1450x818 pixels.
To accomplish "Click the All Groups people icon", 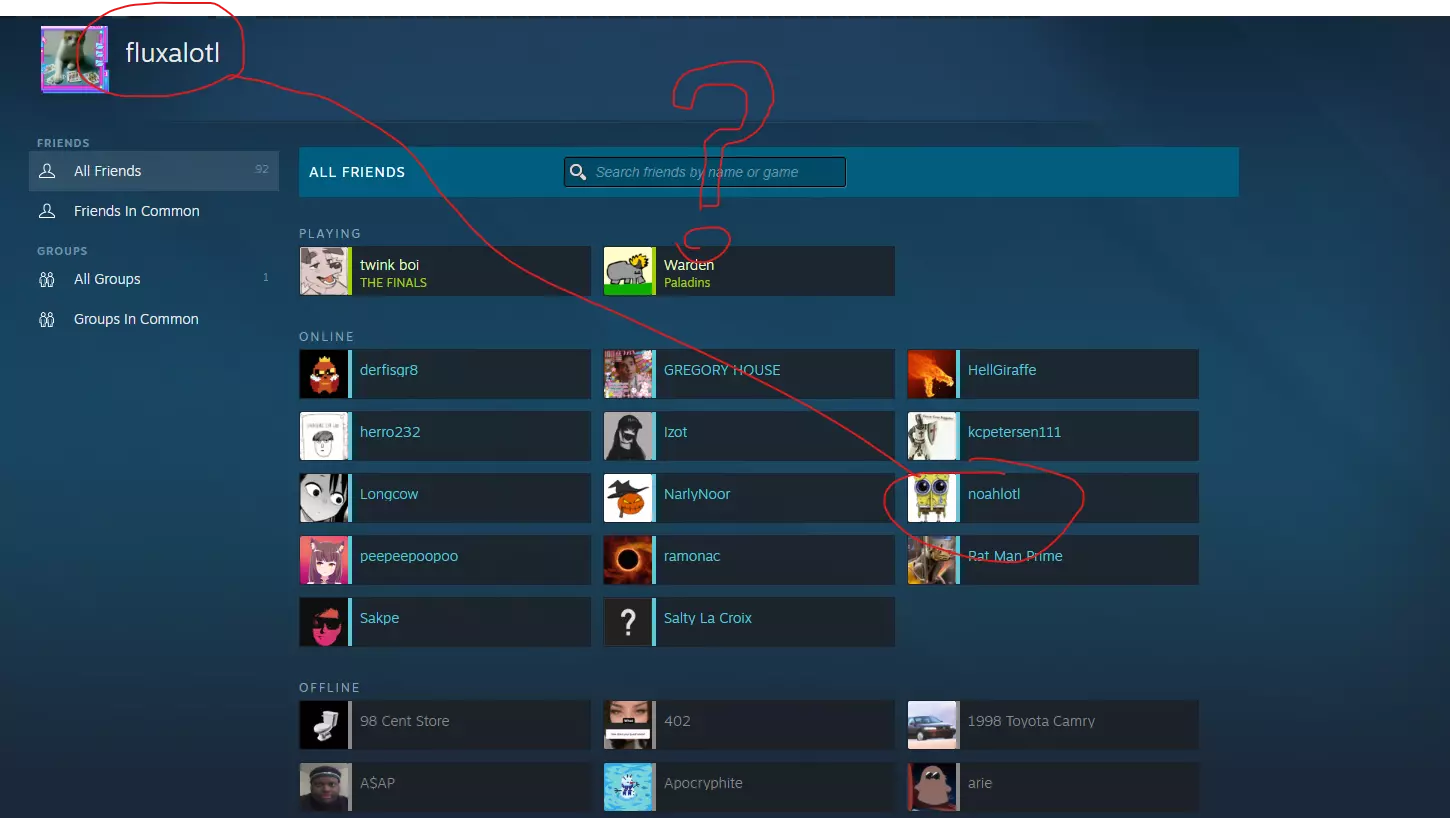I will [x=47, y=279].
